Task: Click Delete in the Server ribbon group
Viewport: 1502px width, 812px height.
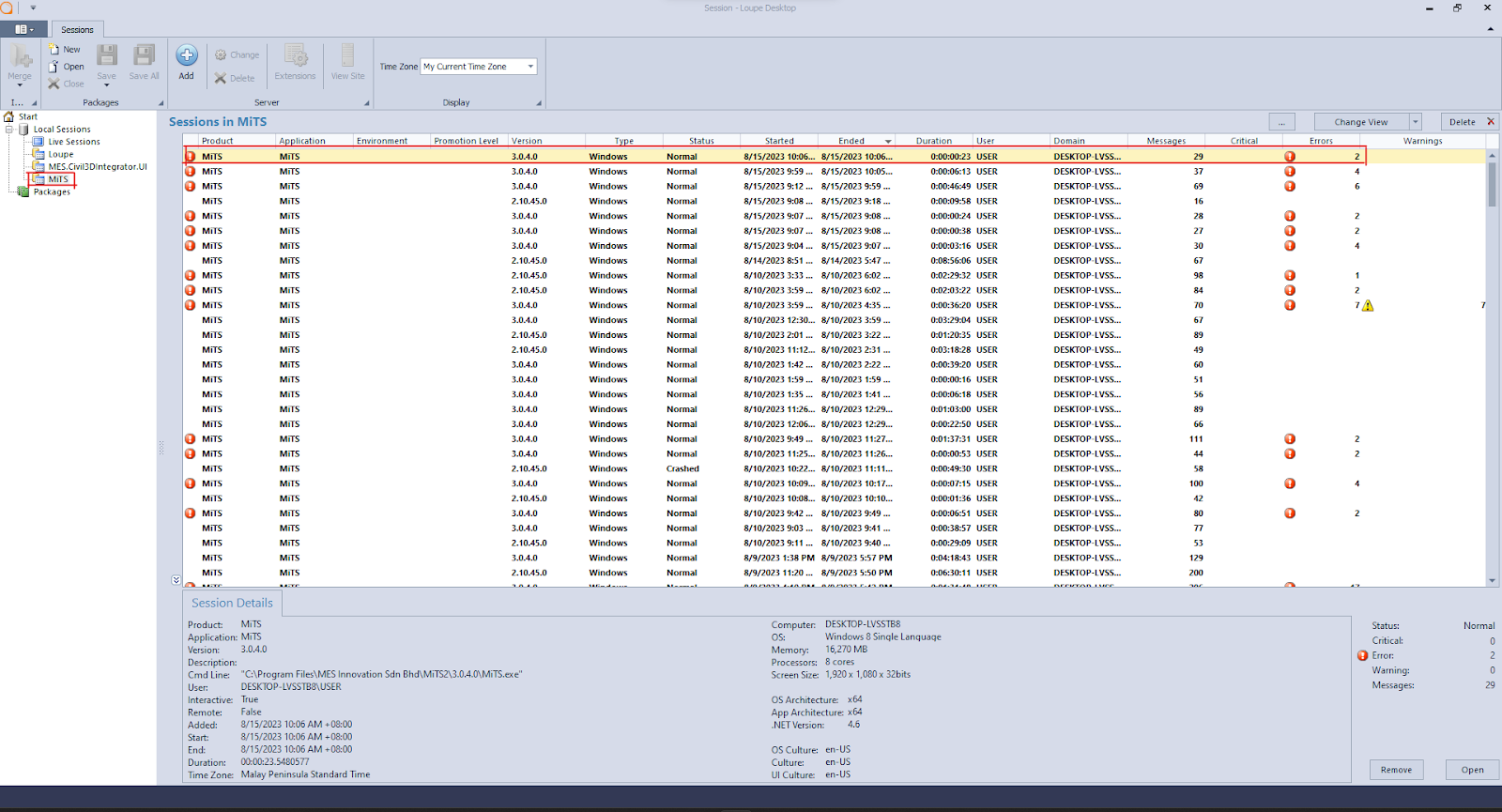Action: click(235, 78)
